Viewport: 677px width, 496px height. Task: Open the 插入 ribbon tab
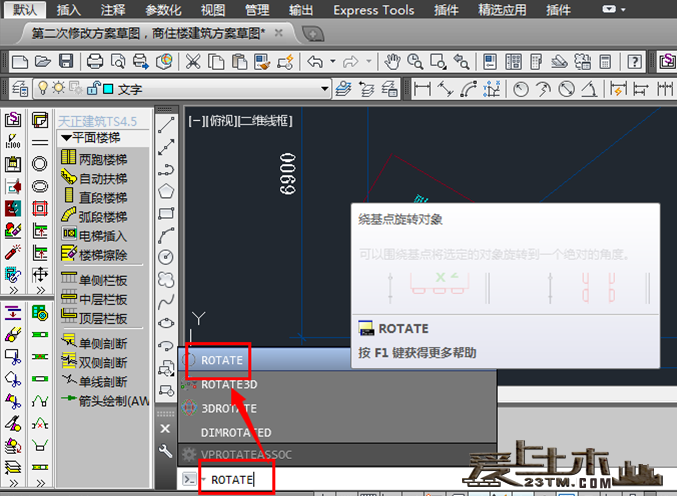[x=68, y=9]
